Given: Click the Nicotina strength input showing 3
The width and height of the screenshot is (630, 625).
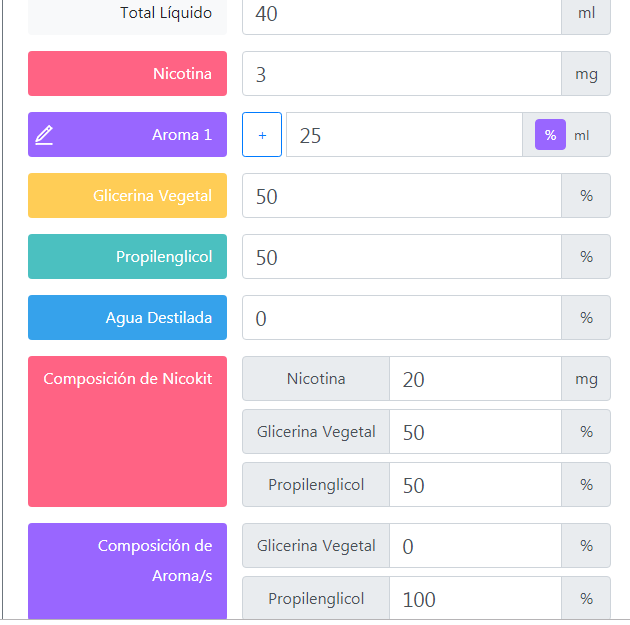Looking at the screenshot, I should click(x=401, y=74).
